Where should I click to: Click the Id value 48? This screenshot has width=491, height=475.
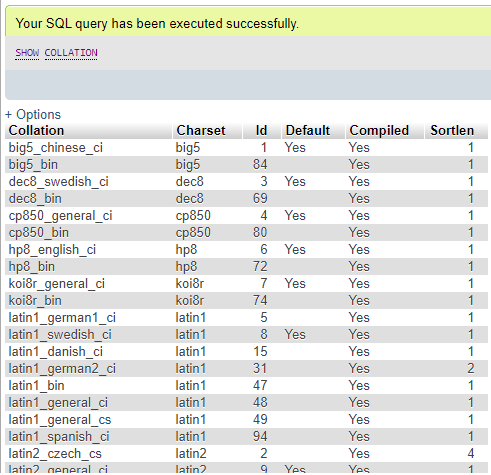[x=260, y=403]
